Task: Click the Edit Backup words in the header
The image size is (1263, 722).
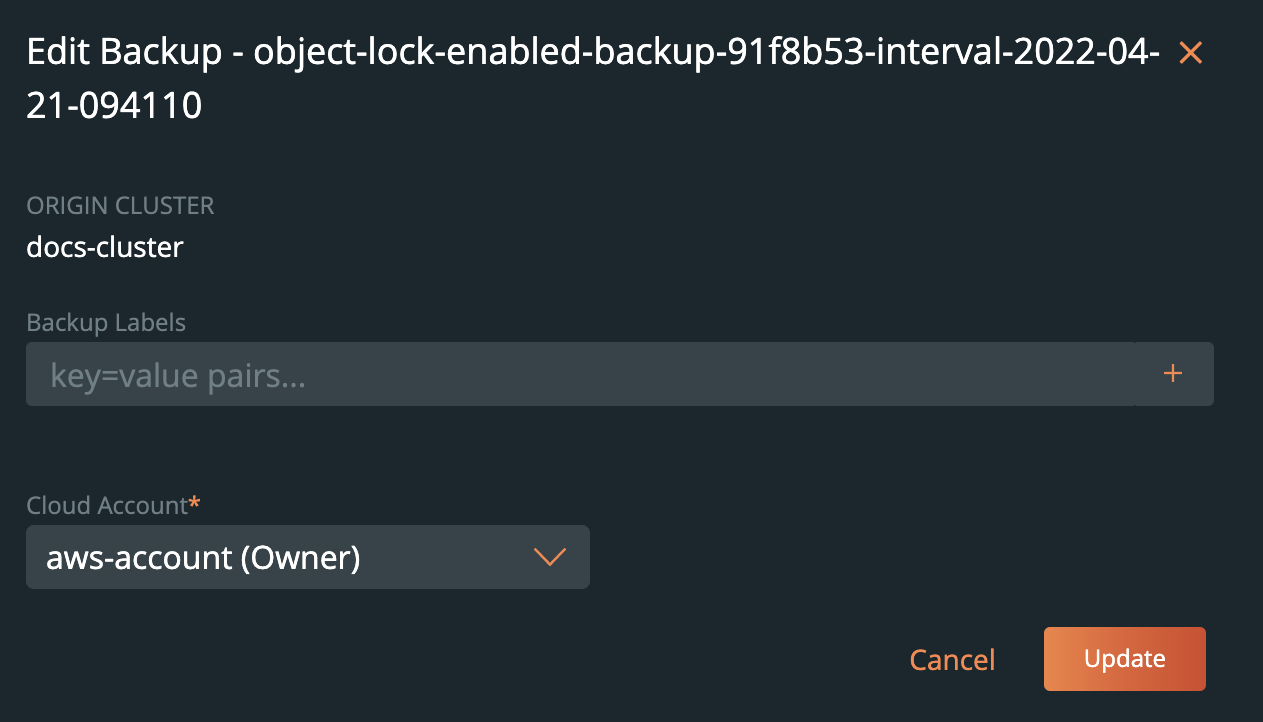Action: point(124,52)
